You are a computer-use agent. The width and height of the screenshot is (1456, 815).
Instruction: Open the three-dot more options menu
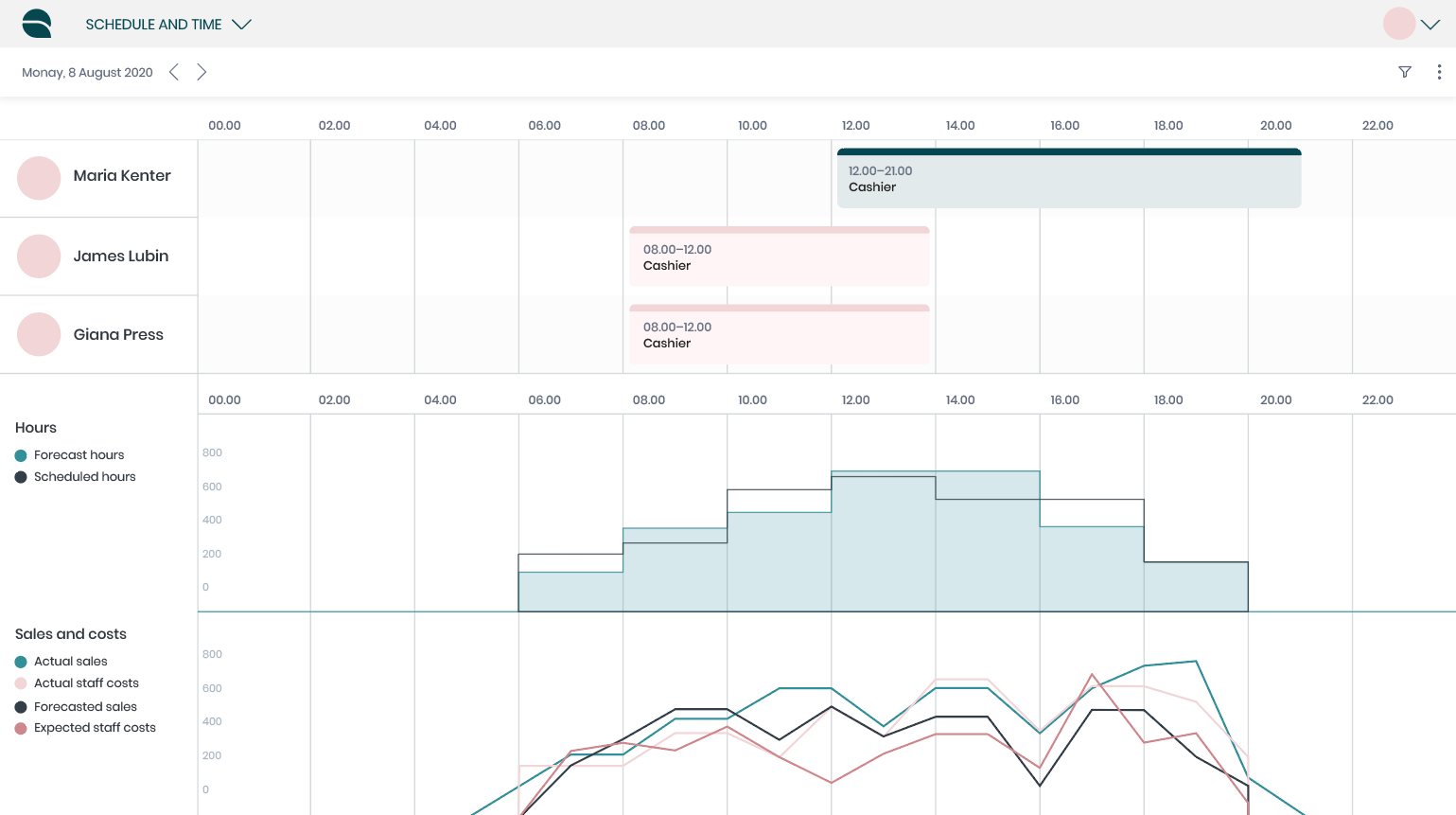click(1439, 72)
